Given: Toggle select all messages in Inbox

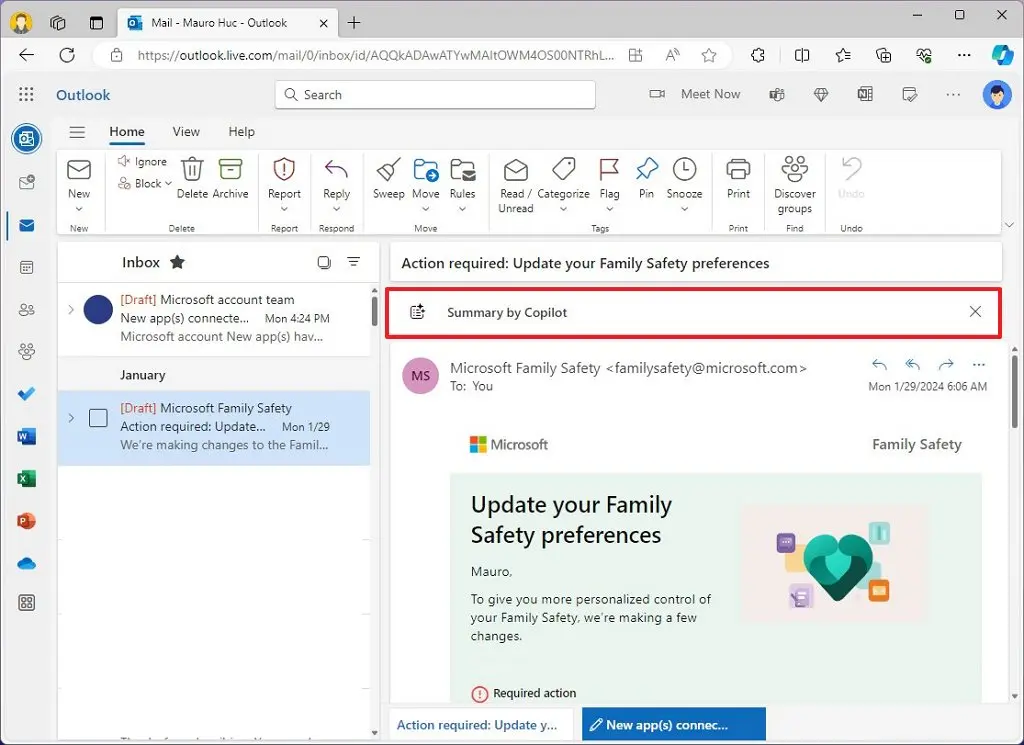Looking at the screenshot, I should pos(324,262).
